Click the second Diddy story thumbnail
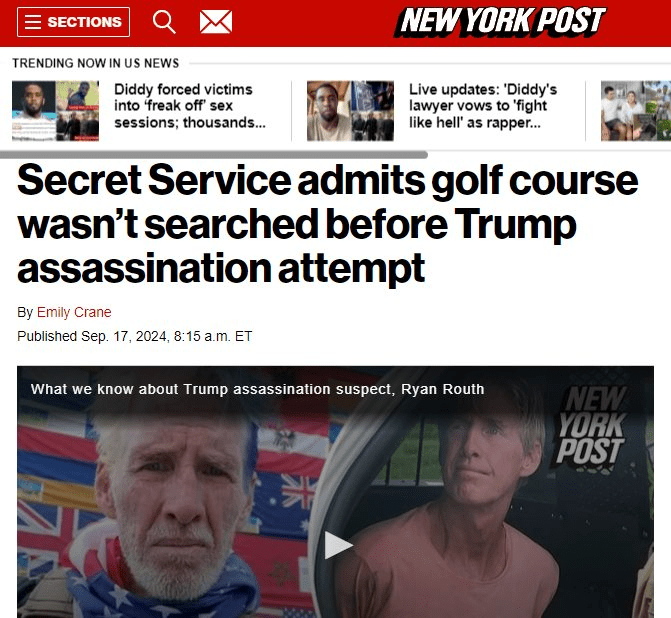The width and height of the screenshot is (671, 618). (350, 111)
